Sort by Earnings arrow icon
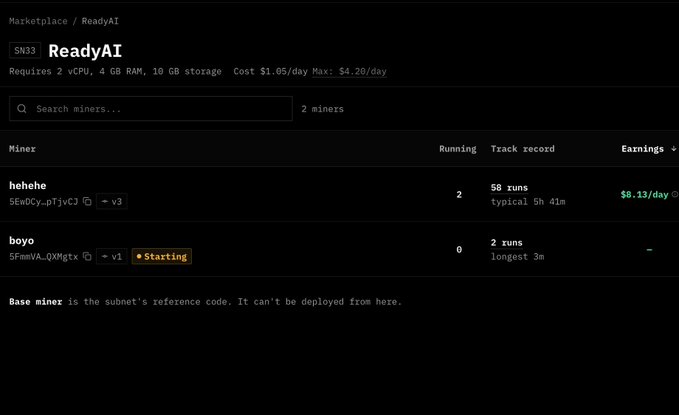The width and height of the screenshot is (679, 415). (x=673, y=149)
